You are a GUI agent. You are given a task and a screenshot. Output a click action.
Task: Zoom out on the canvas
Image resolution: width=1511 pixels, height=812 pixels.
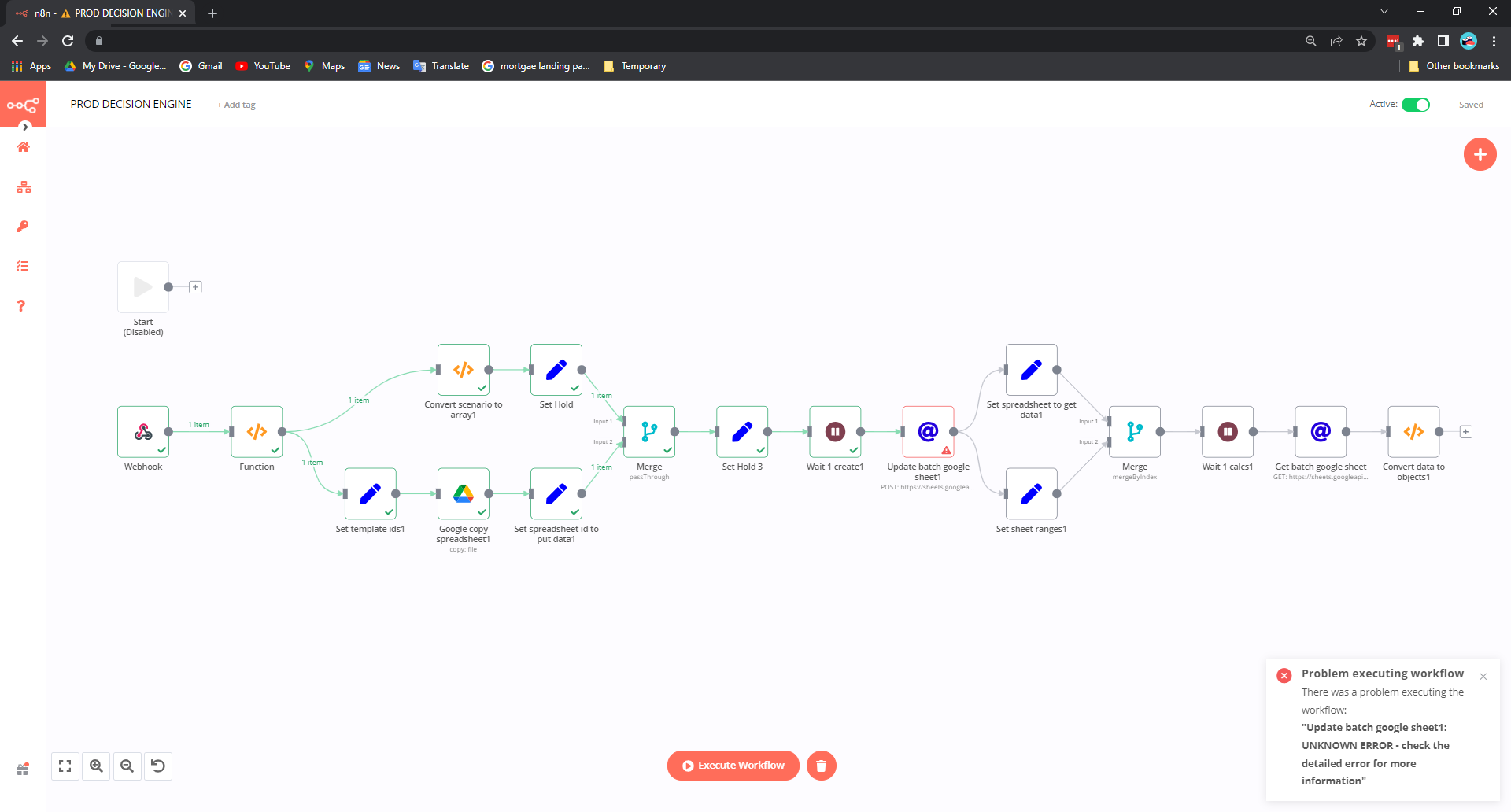tap(127, 766)
